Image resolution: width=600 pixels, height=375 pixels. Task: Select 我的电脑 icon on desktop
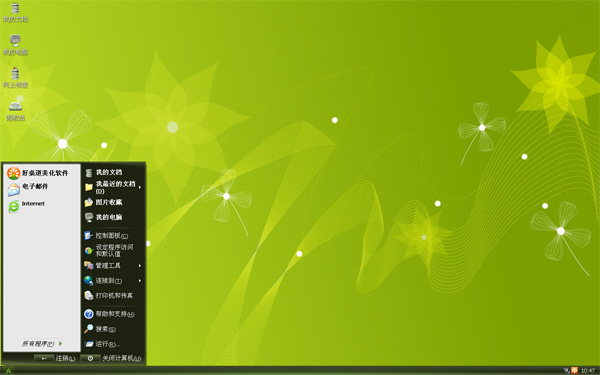15,45
